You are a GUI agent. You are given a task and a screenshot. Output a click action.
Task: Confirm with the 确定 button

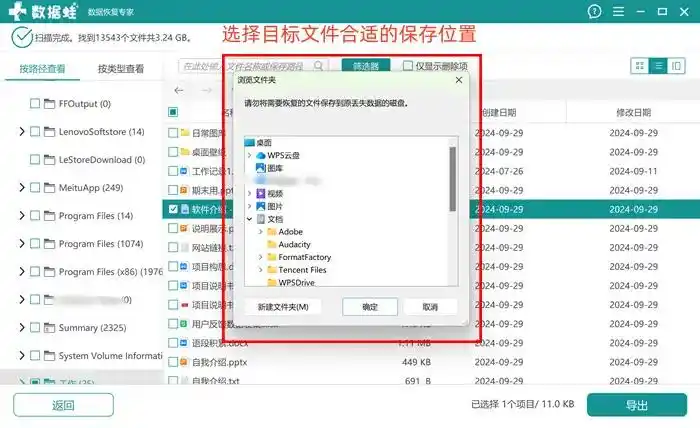click(x=370, y=307)
